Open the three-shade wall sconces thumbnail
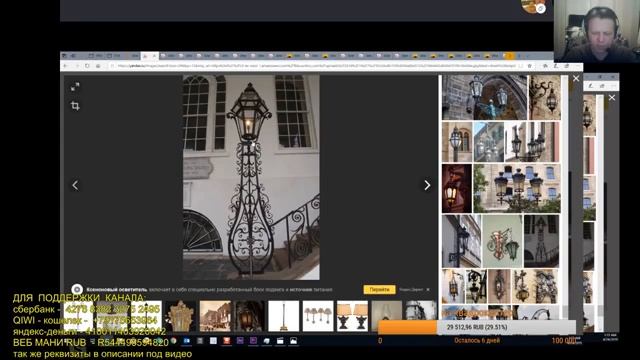 [x=318, y=316]
